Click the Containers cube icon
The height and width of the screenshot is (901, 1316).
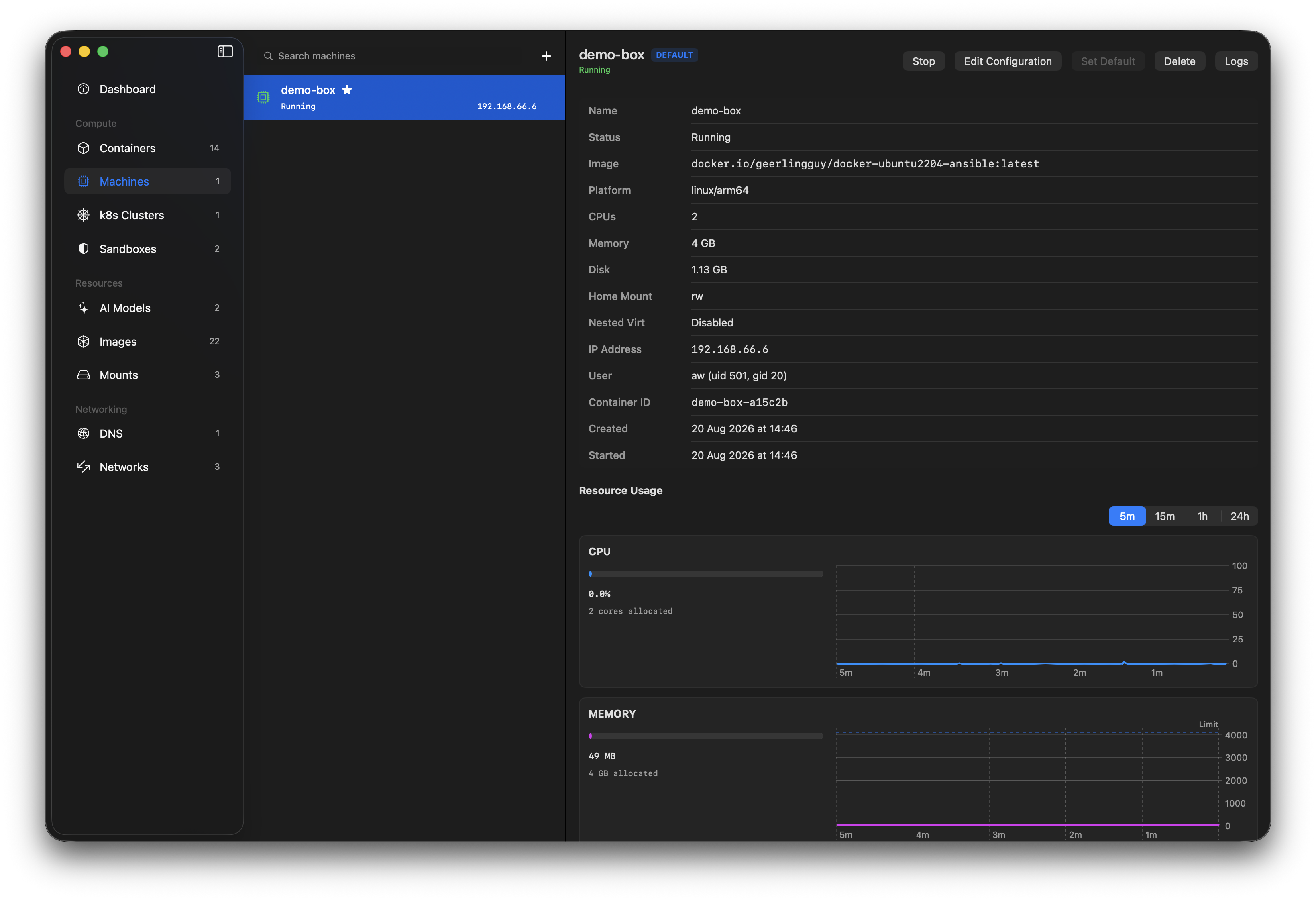[x=83, y=148]
